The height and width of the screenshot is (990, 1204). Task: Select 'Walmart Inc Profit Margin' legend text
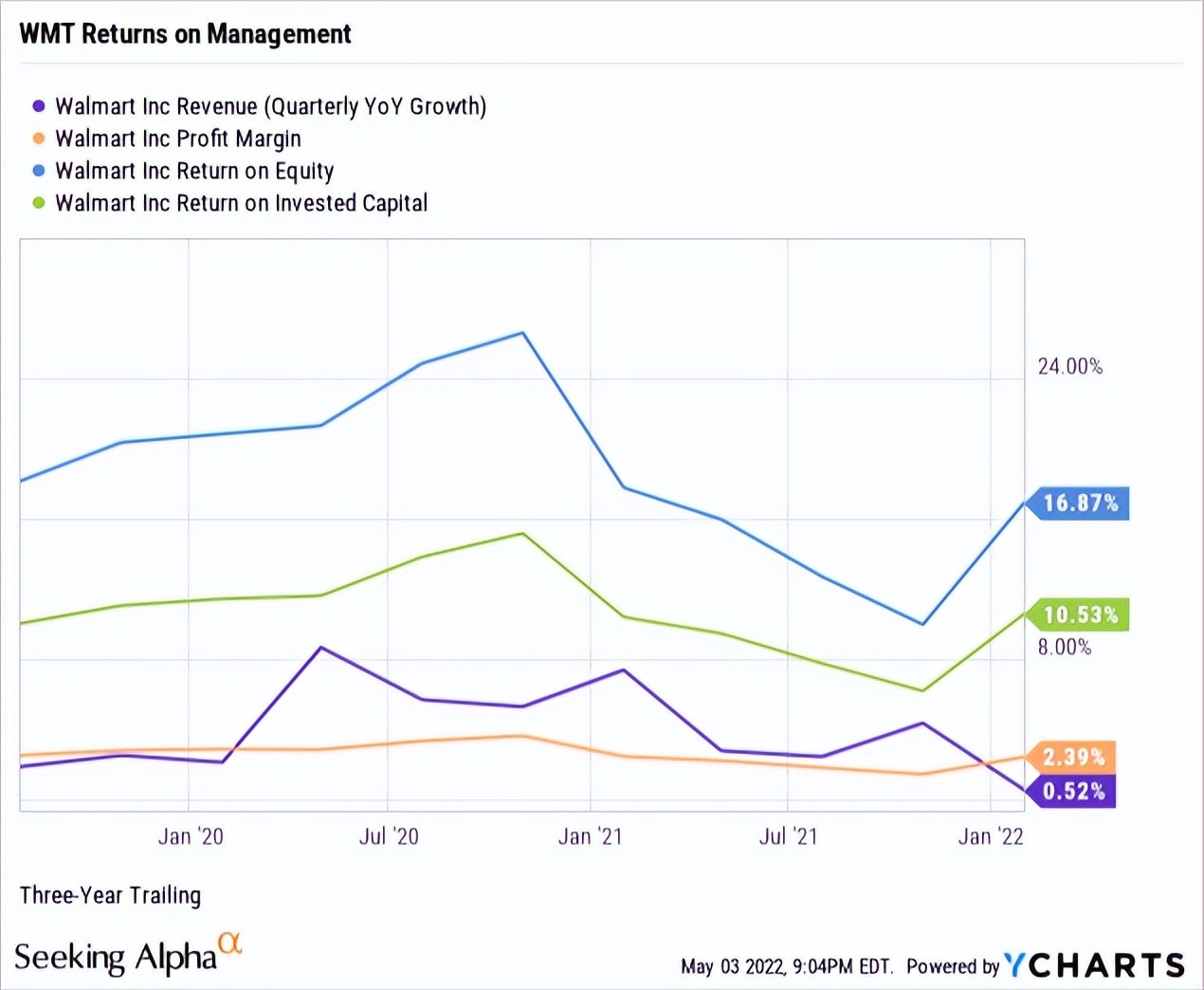178,138
